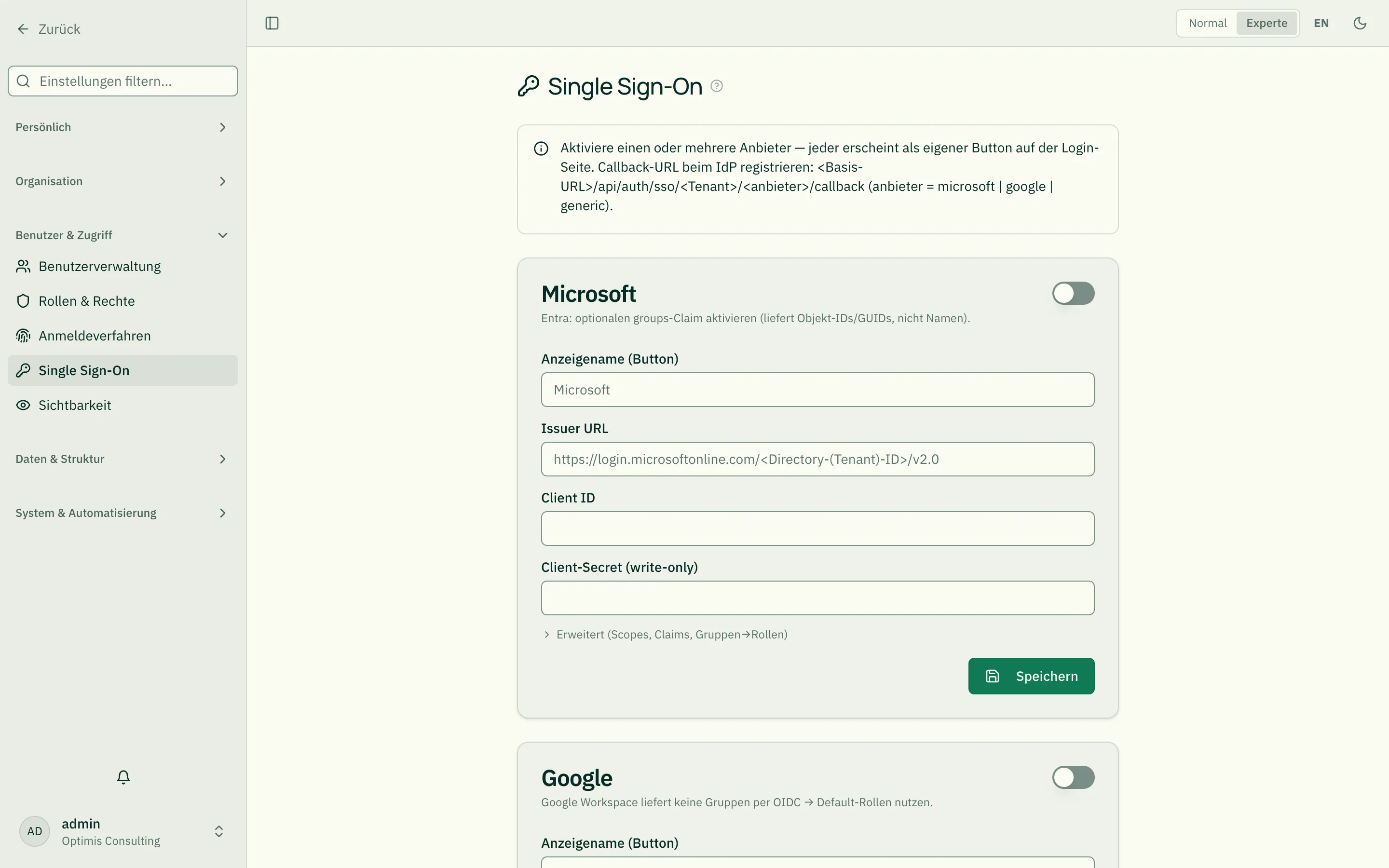This screenshot has width=1389, height=868.
Task: Open help icon next to Single Sign-On title
Action: (x=716, y=86)
